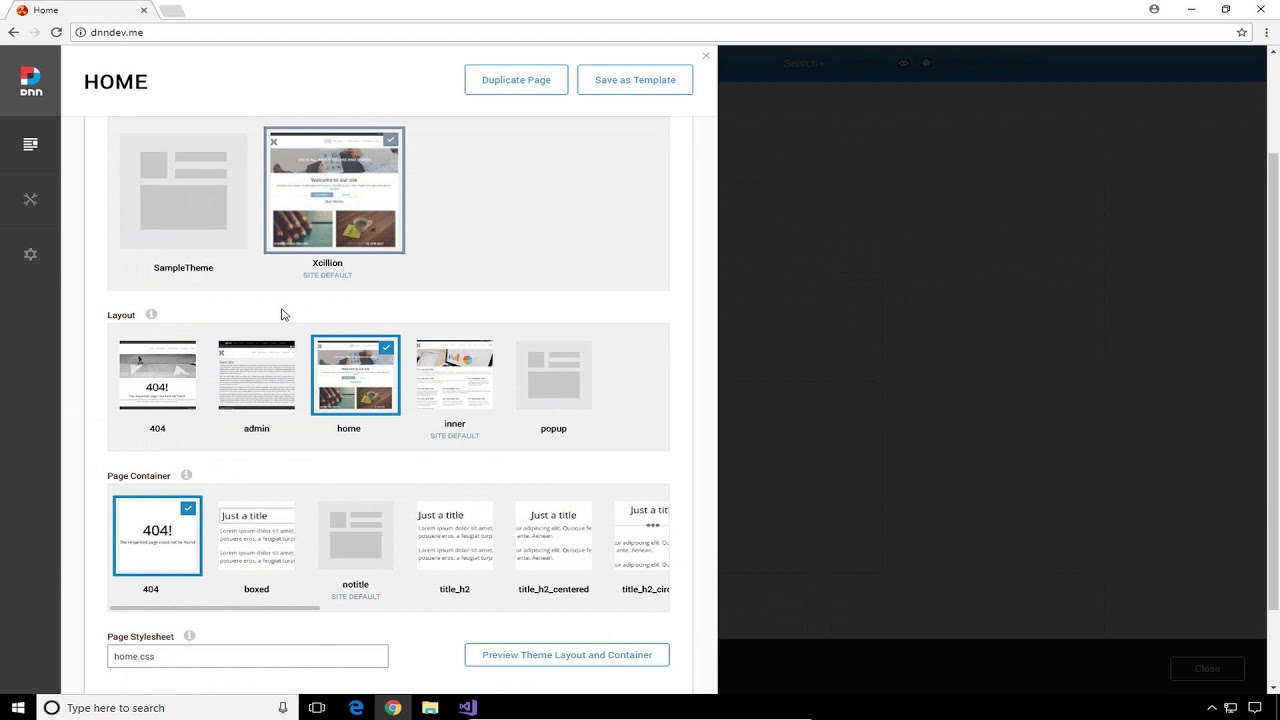Click the container list horizontal scrollbar
Image resolution: width=1280 pixels, height=720 pixels.
tap(214, 607)
